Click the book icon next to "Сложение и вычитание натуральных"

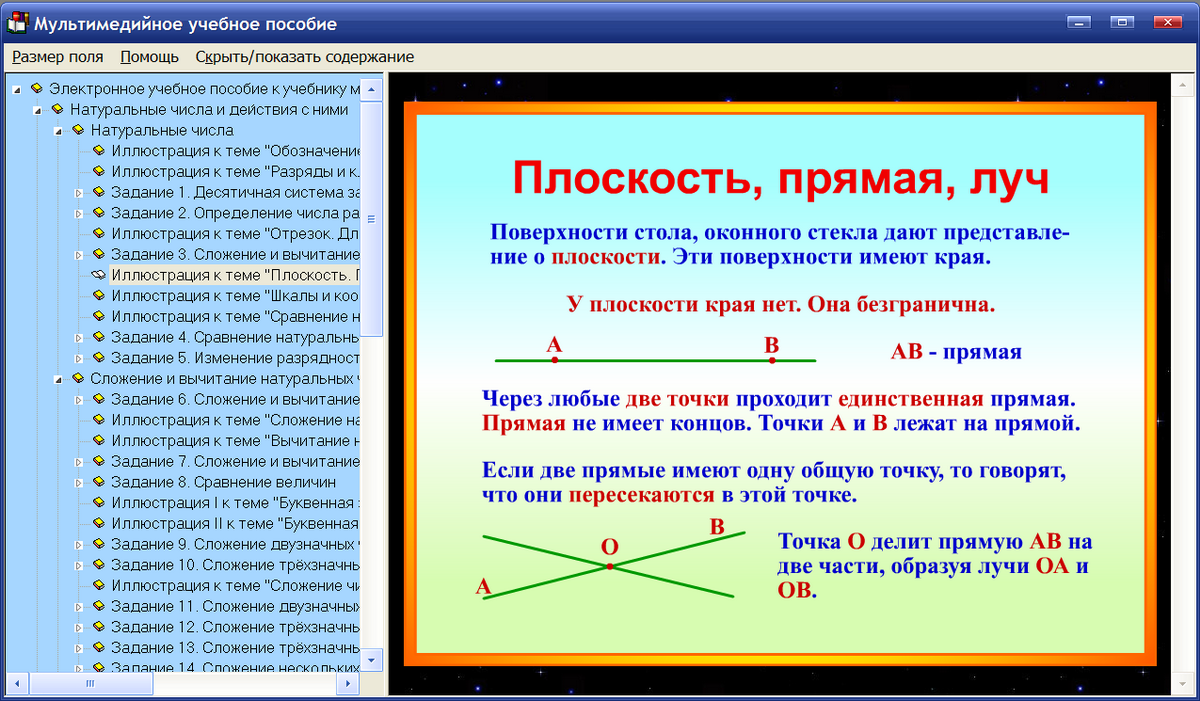76,378
